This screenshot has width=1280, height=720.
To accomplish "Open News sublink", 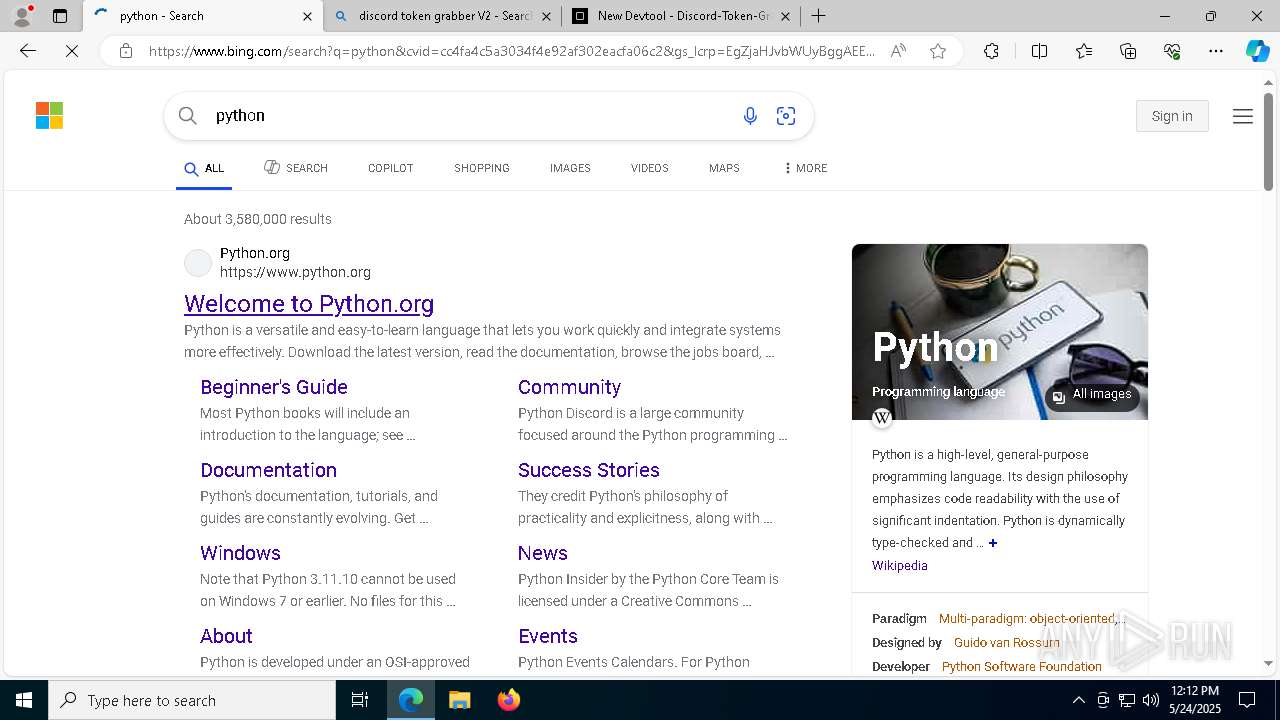I will [543, 553].
